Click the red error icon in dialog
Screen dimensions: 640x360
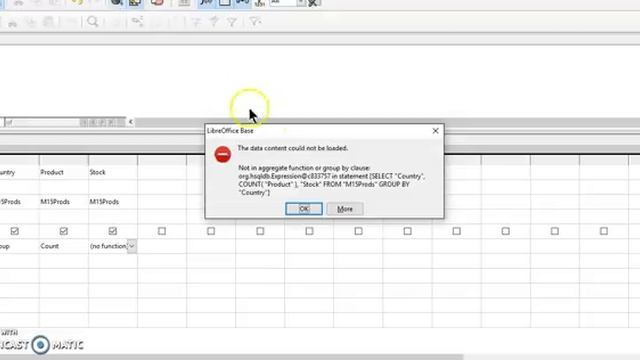click(223, 154)
